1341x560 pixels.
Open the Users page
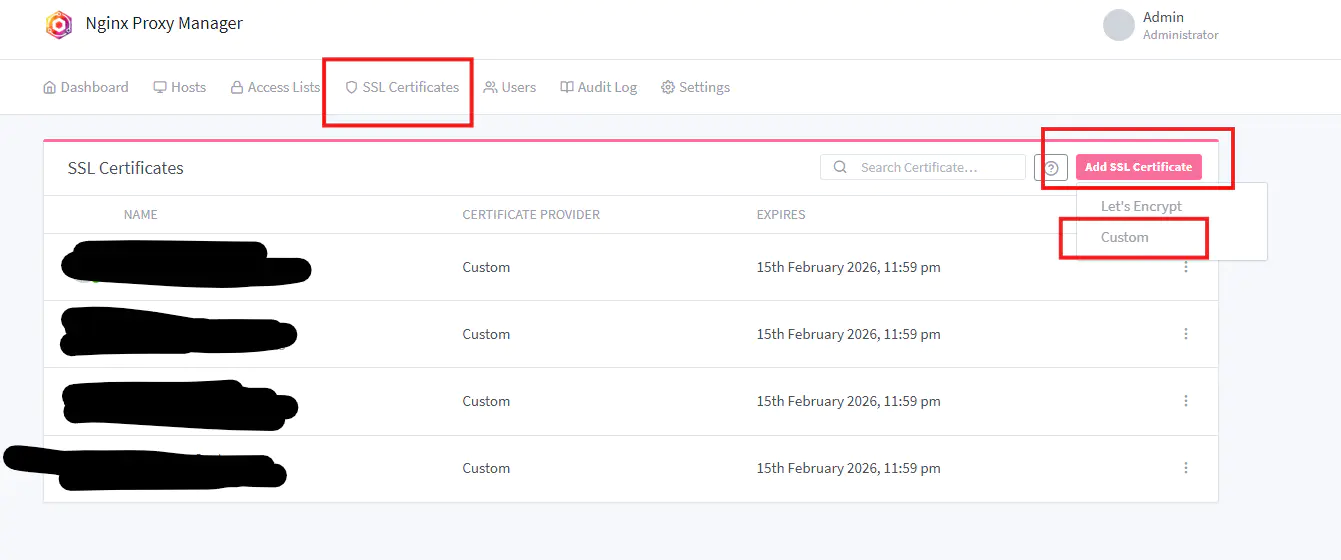tap(510, 87)
